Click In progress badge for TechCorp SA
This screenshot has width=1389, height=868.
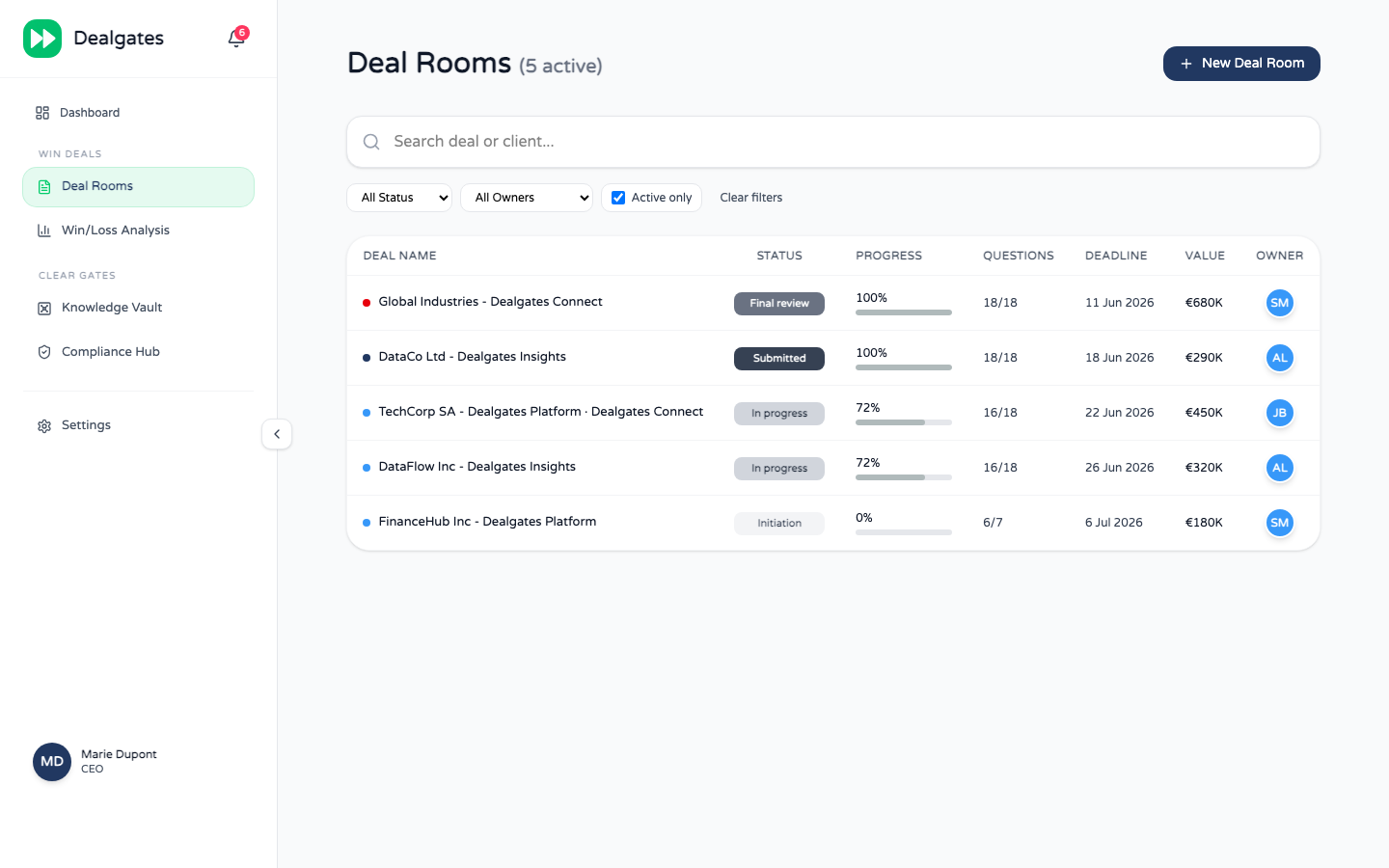[779, 413]
